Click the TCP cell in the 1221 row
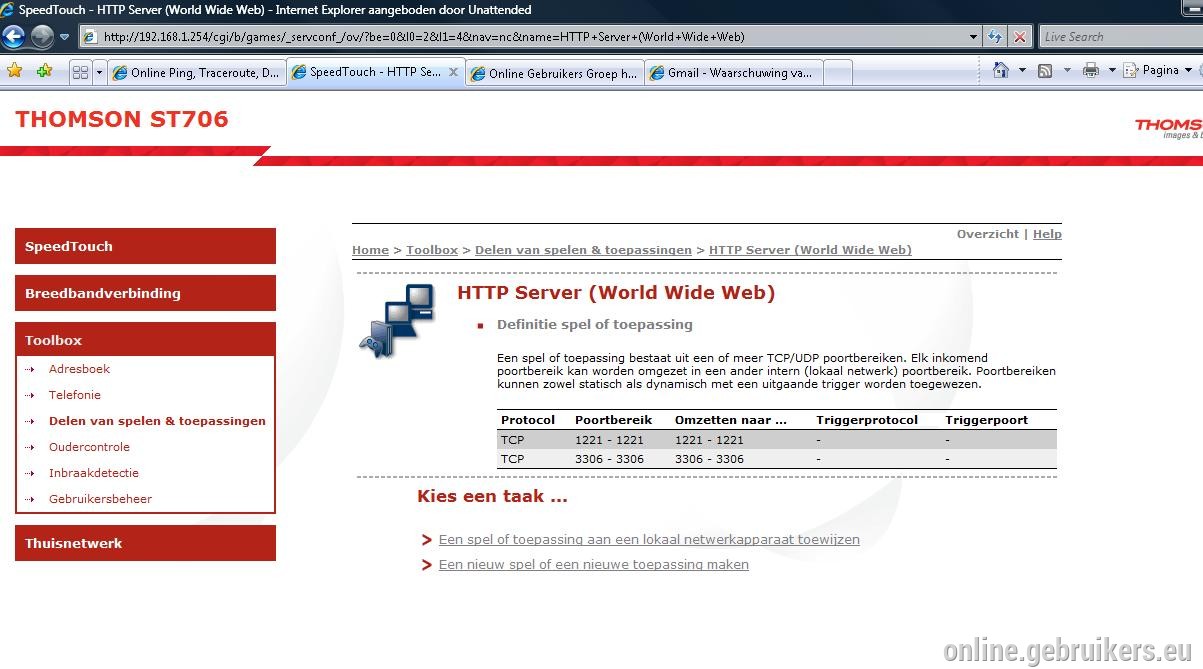 (x=512, y=440)
